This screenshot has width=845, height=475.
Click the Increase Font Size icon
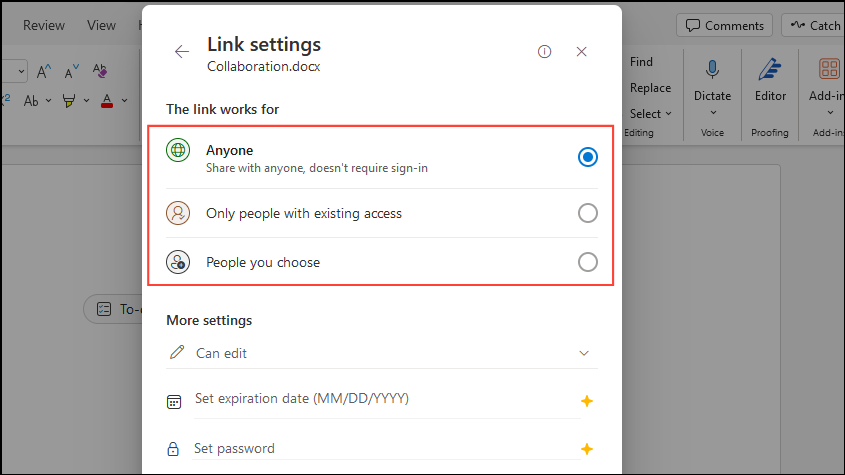click(x=44, y=71)
